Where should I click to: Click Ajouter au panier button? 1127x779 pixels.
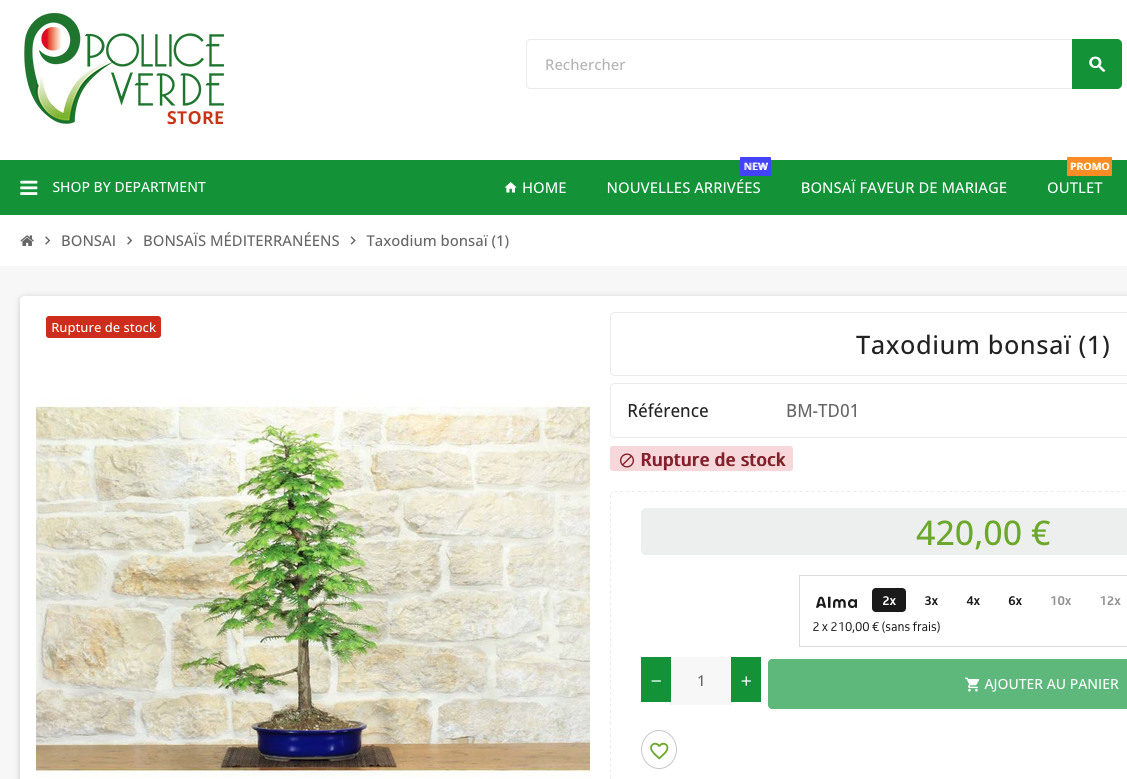tap(947, 684)
